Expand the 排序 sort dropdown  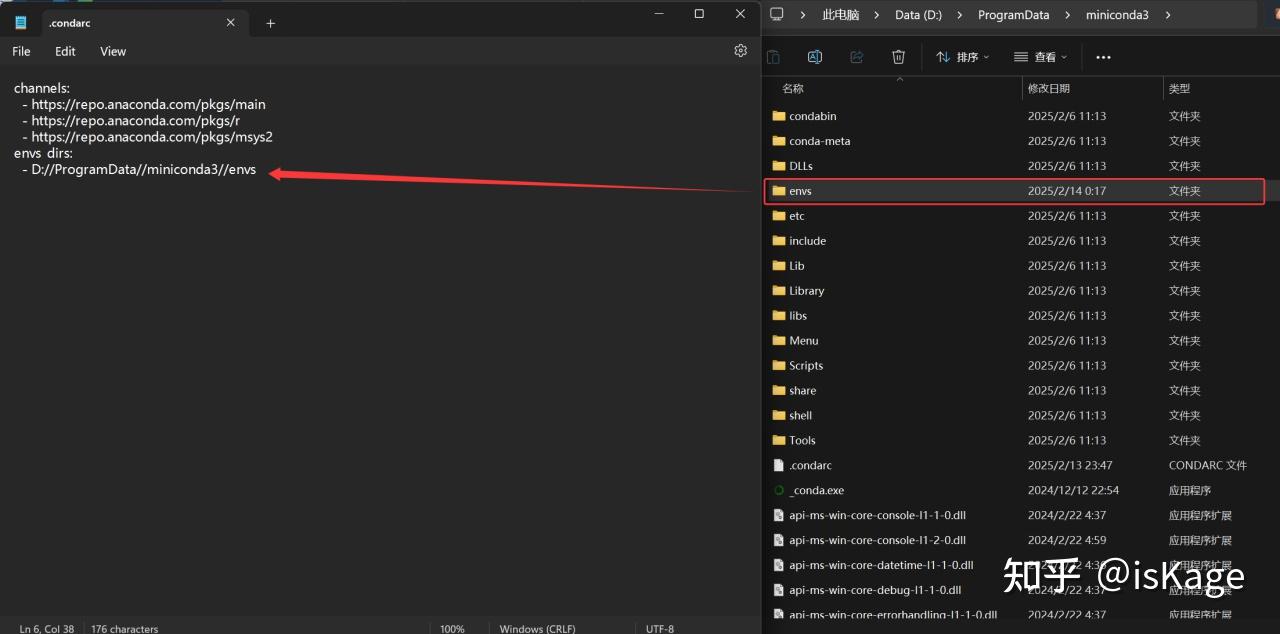tap(962, 57)
